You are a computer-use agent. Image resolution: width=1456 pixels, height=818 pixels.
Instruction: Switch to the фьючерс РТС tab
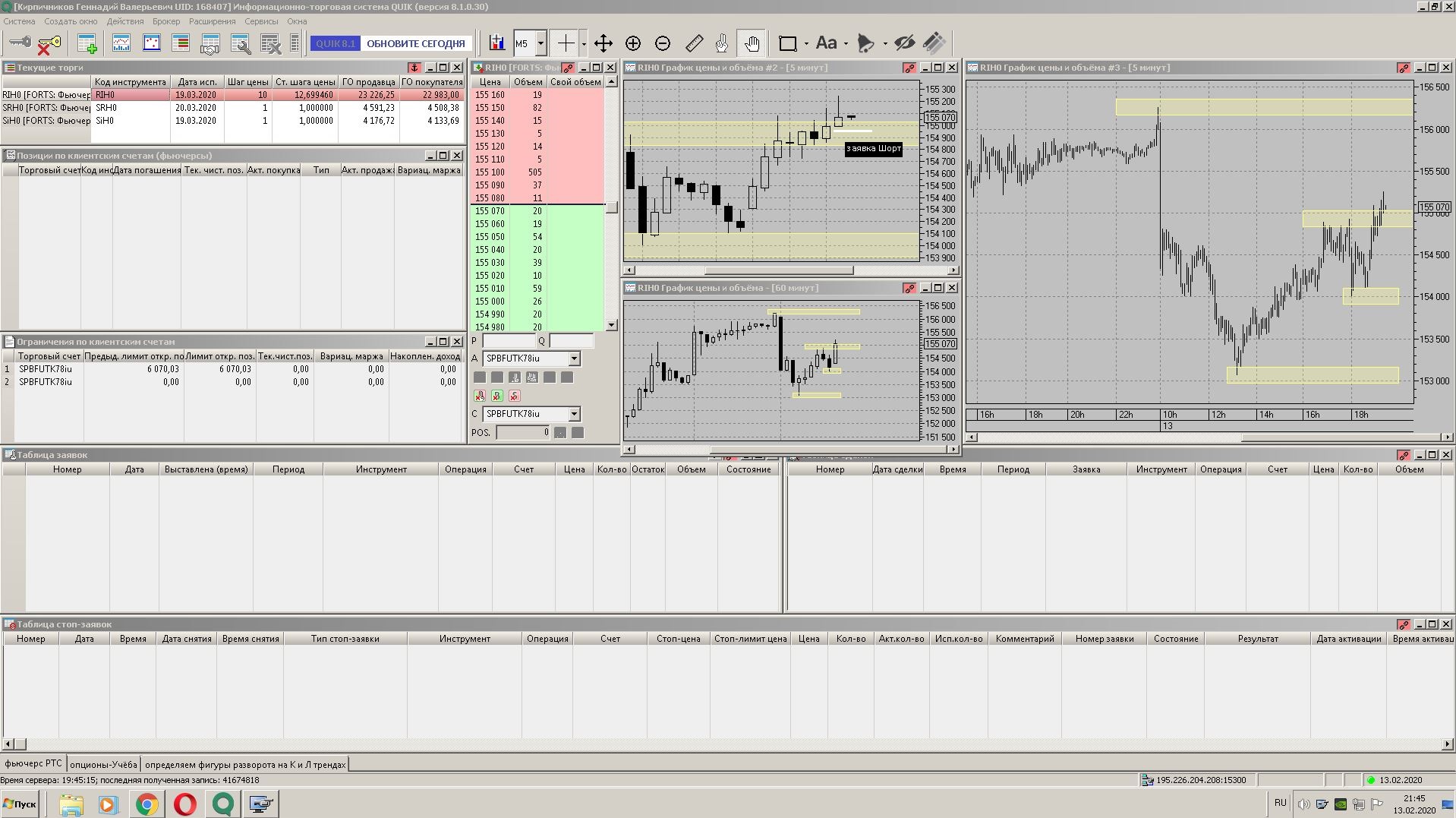coord(33,763)
